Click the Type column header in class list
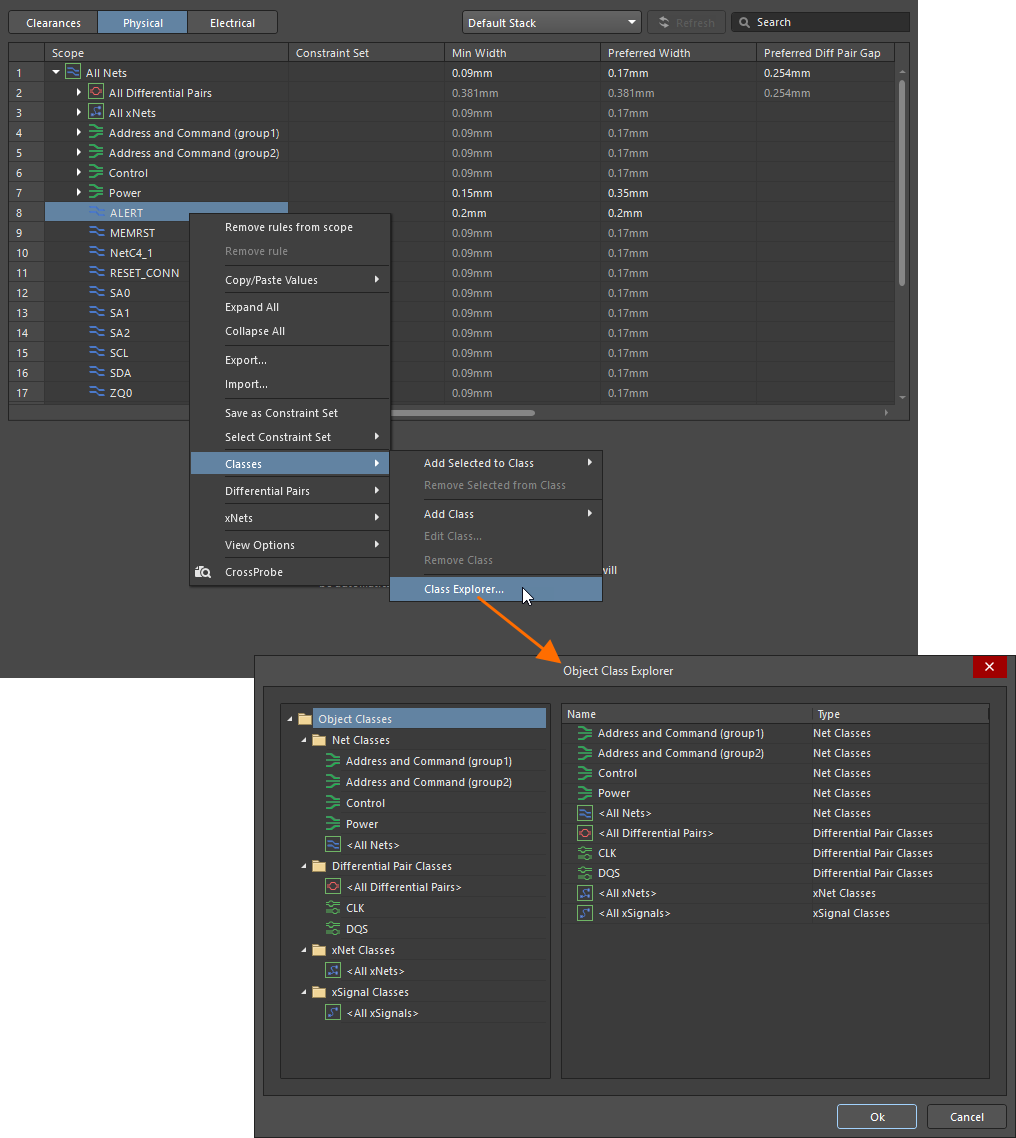Image resolution: width=1016 pixels, height=1138 pixels. coord(899,714)
